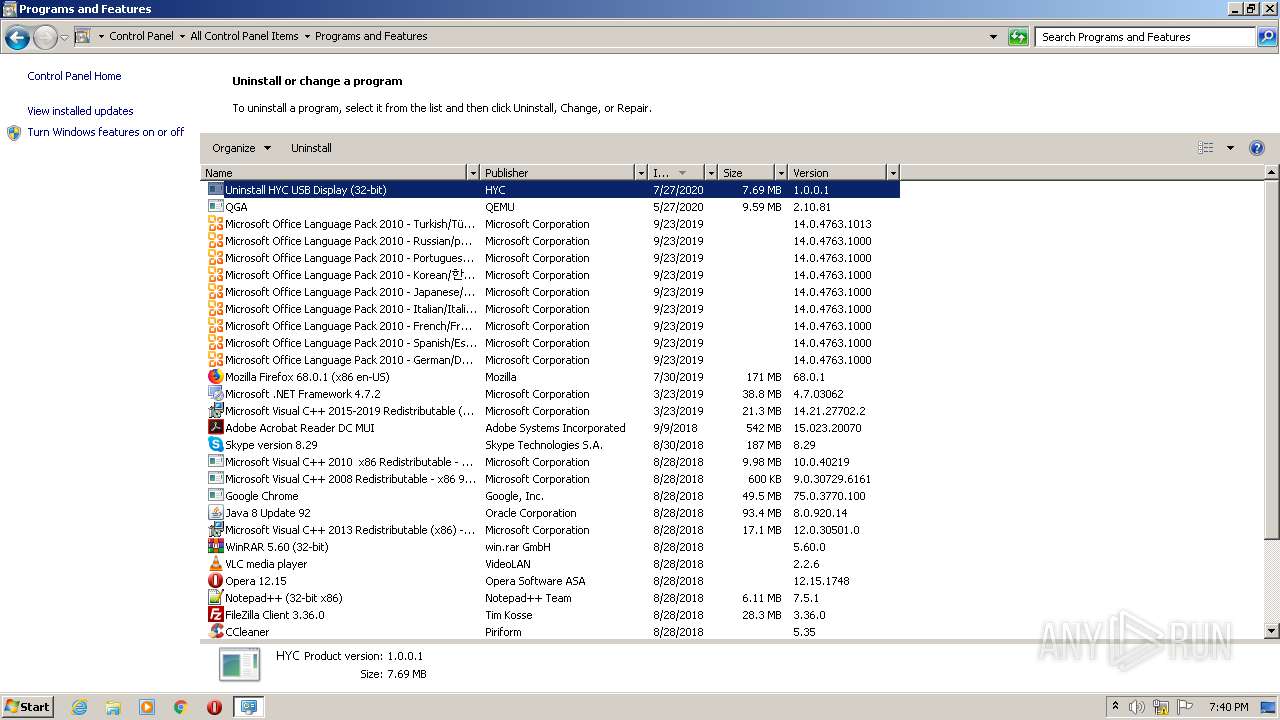Open Internet Explorer from the taskbar
This screenshot has height=720, width=1280.
(x=79, y=707)
